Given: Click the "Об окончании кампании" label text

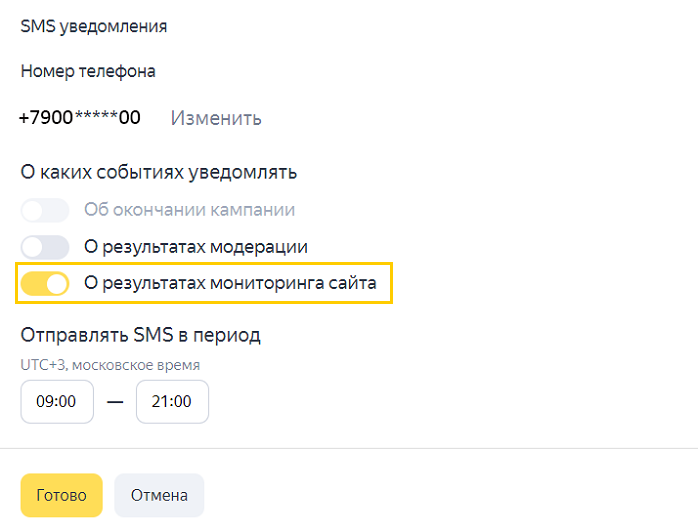Looking at the screenshot, I should click(190, 210).
